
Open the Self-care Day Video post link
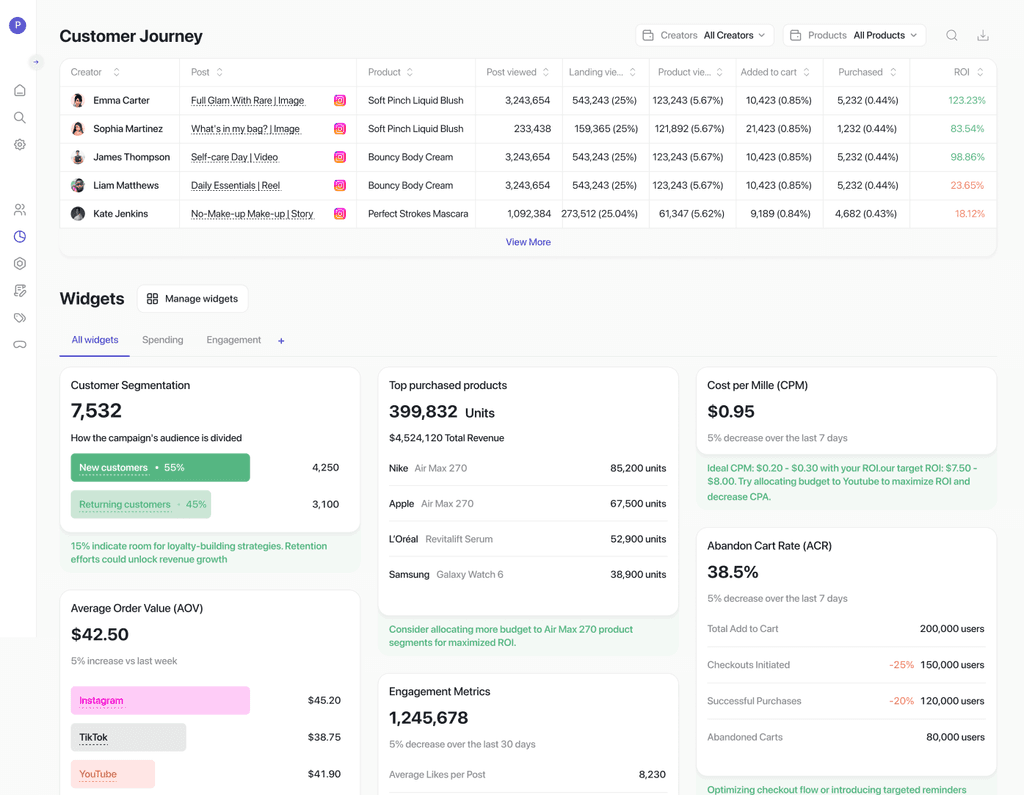point(234,157)
